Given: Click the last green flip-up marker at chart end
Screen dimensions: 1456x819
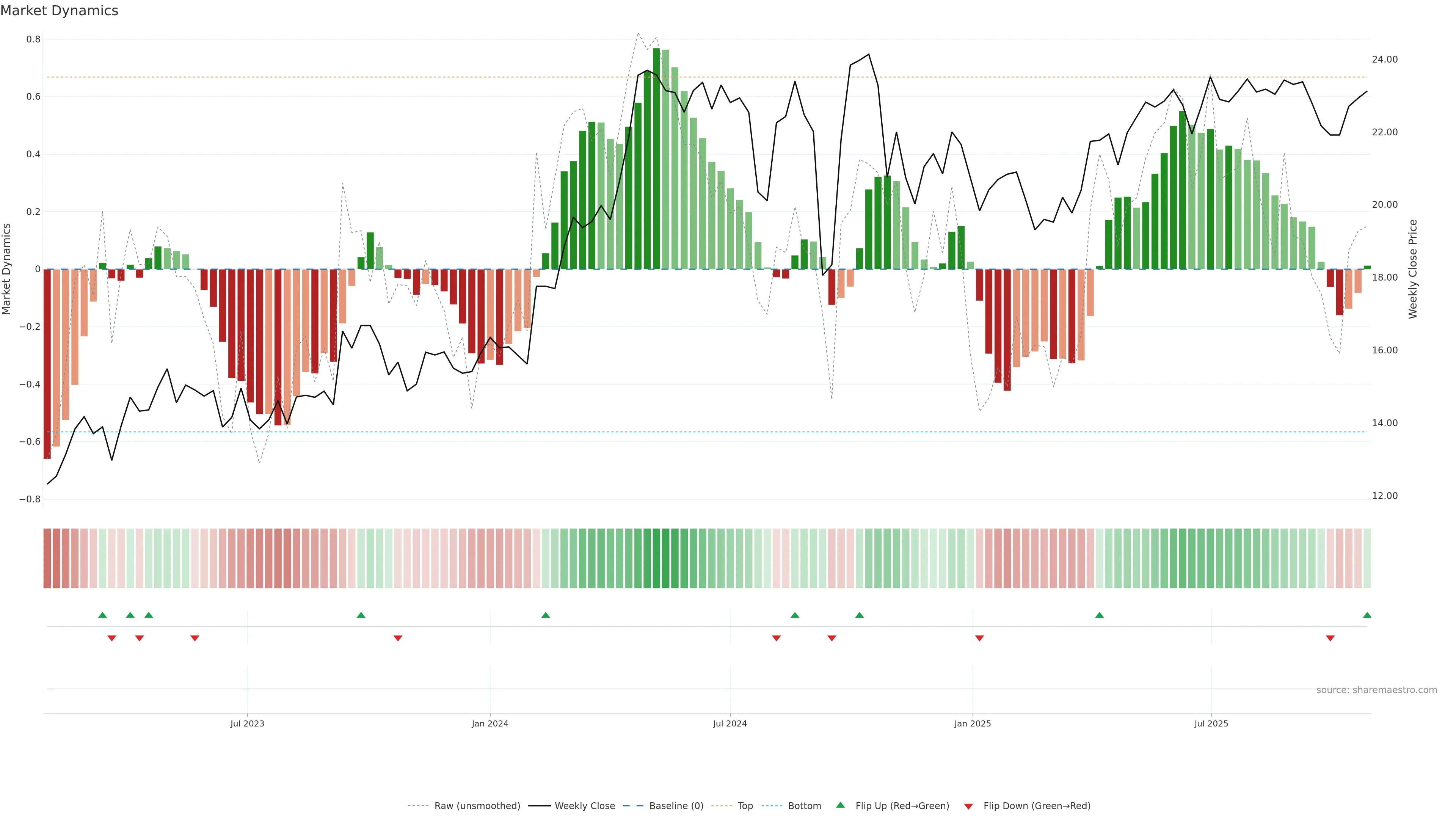Looking at the screenshot, I should pyautogui.click(x=1367, y=615).
